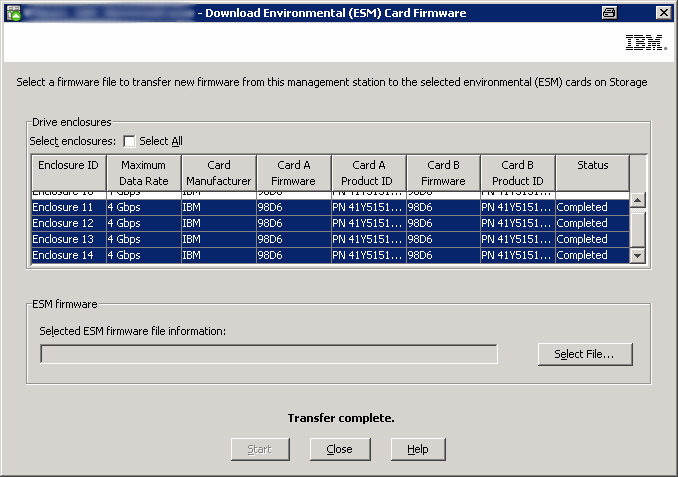Enable the Select All checkbox
678x477 pixels.
coord(129,141)
